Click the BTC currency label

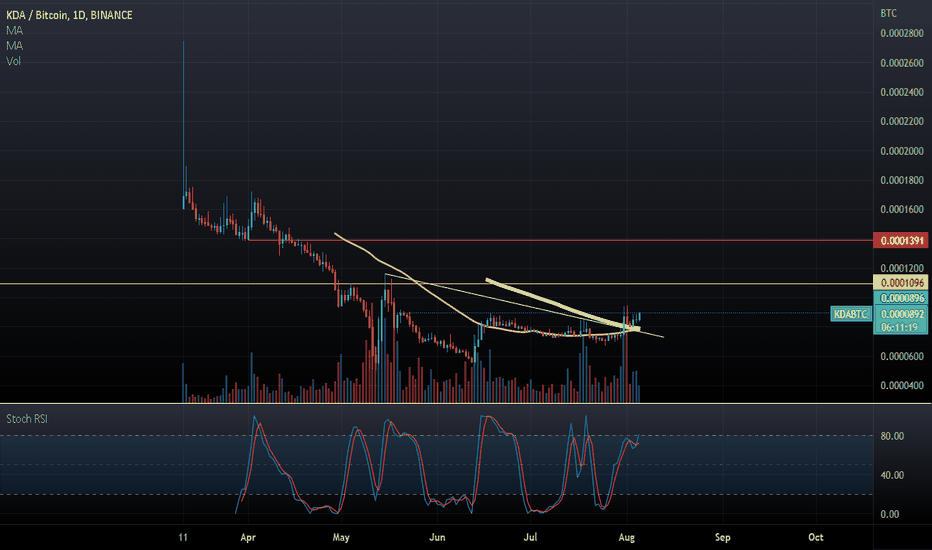[889, 13]
